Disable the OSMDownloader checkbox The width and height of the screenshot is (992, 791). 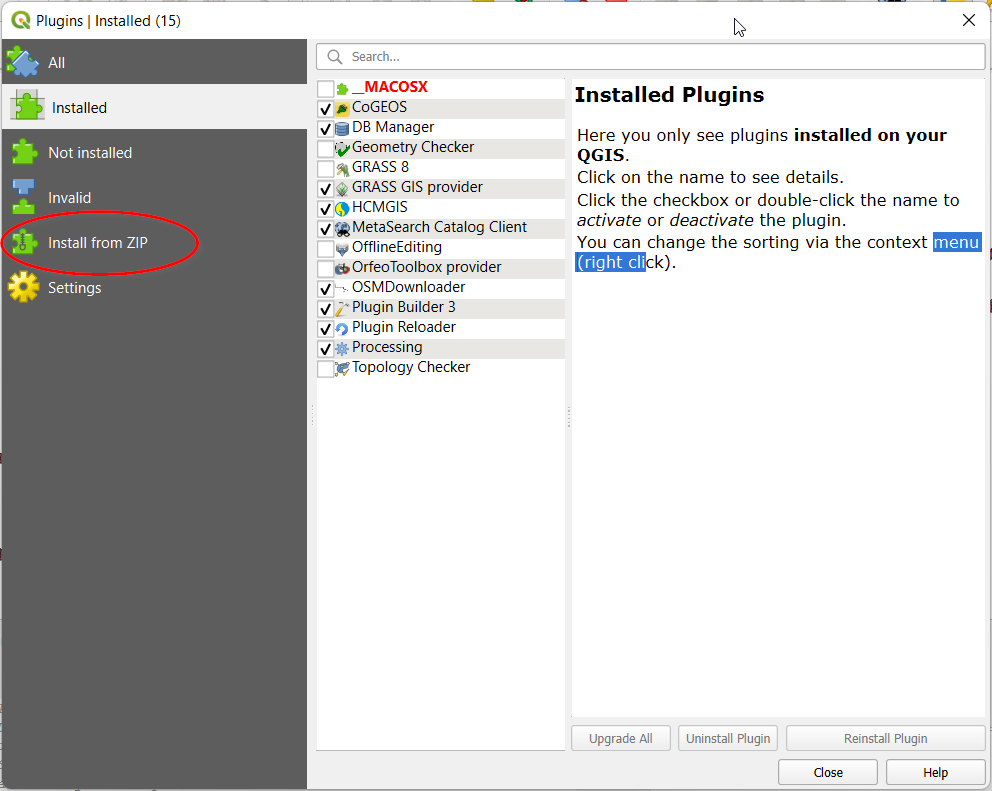click(x=325, y=289)
